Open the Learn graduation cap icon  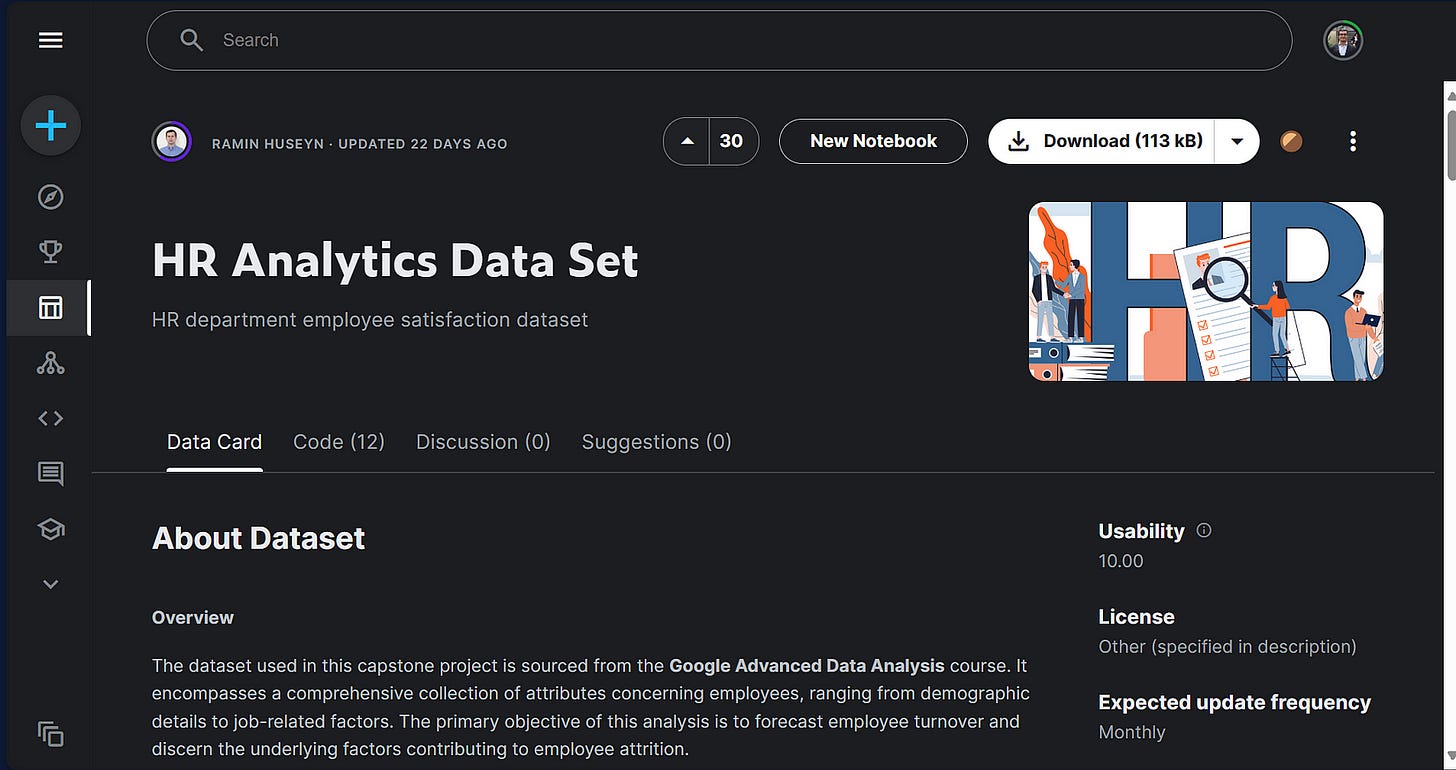[x=50, y=529]
